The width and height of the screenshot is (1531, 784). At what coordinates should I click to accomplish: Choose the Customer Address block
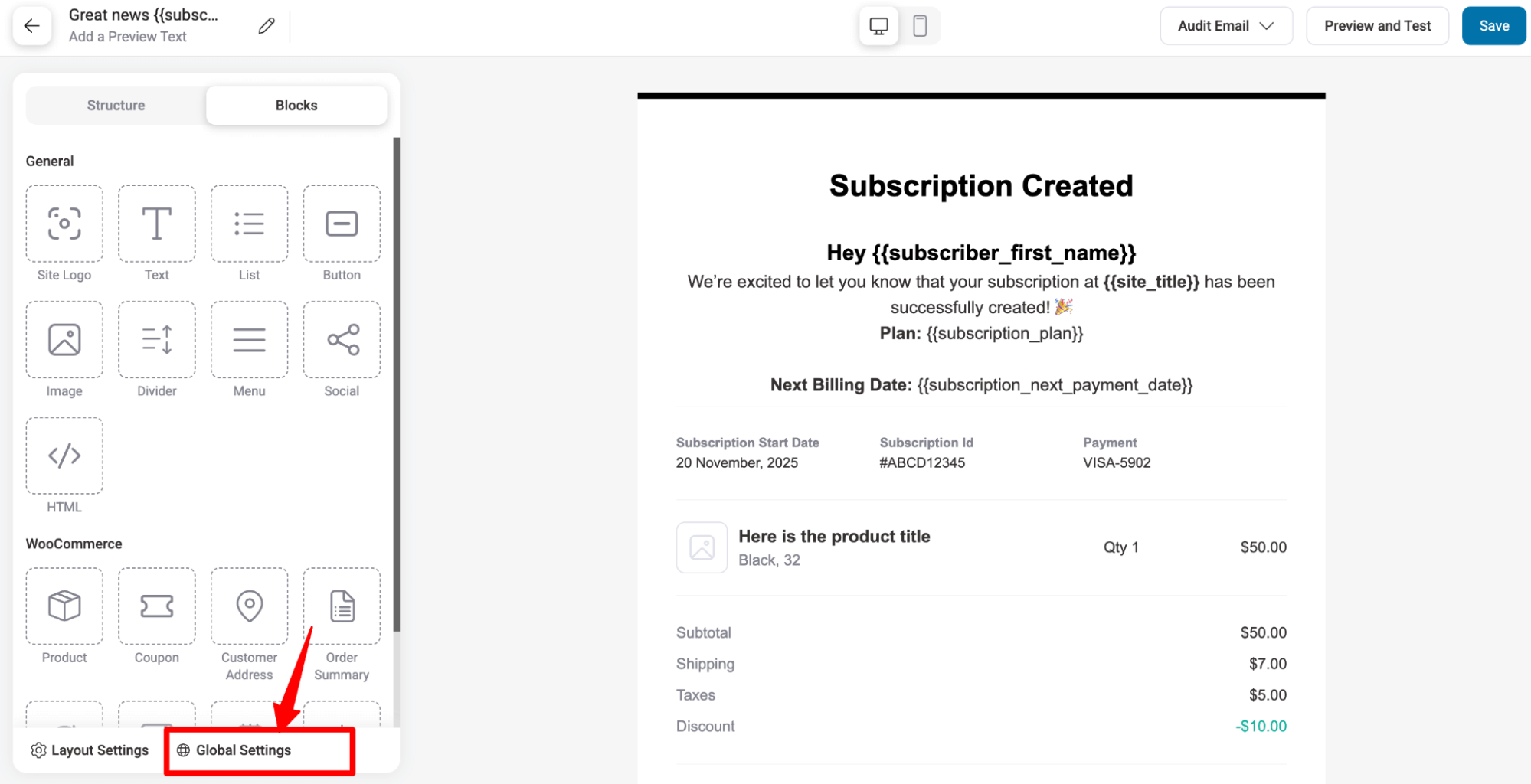tap(249, 606)
